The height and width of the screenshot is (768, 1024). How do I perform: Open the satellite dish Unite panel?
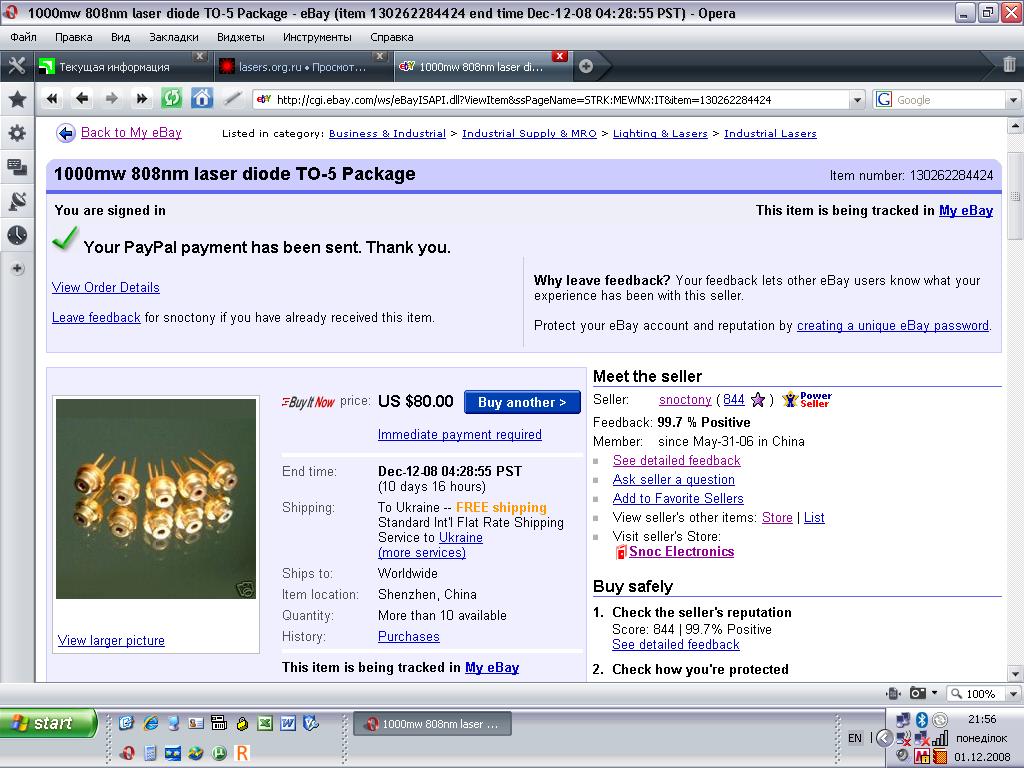[x=17, y=201]
